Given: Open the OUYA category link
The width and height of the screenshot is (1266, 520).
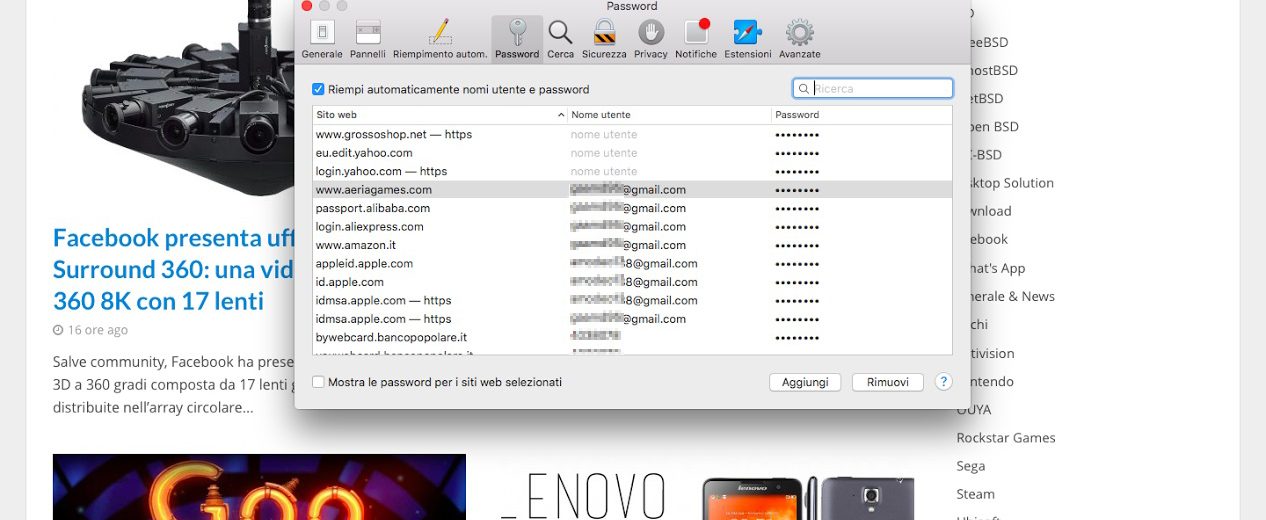Looking at the screenshot, I should click(x=974, y=410).
